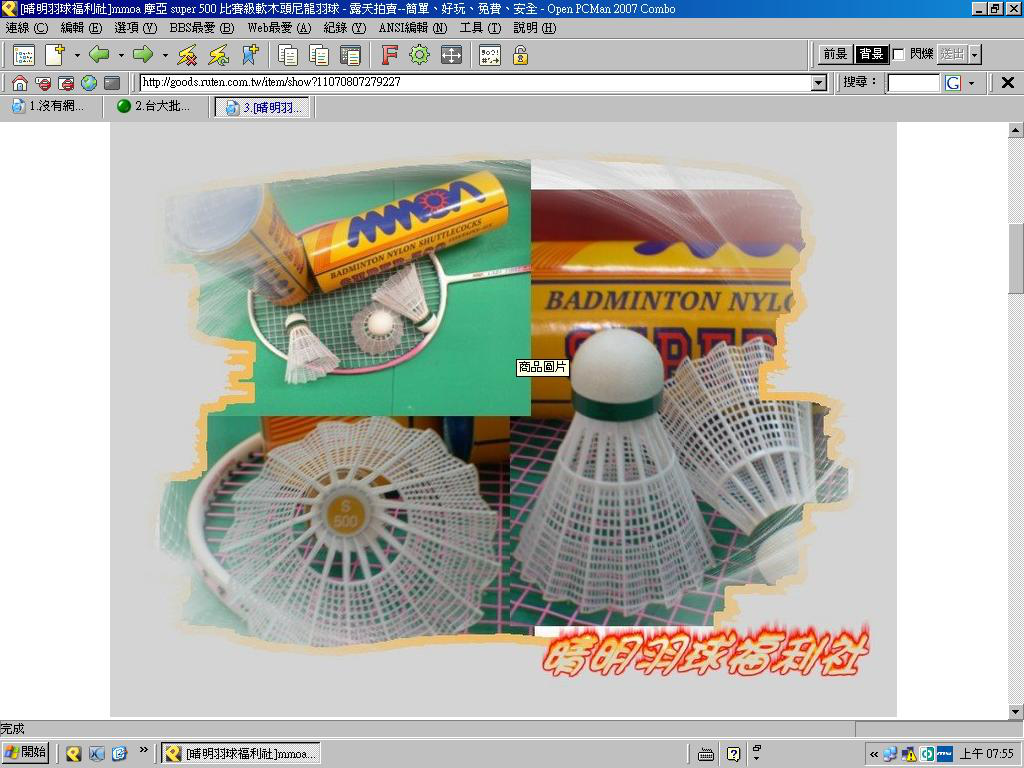Expand the back history dropdown arrow
This screenshot has width=1024, height=768.
(x=121, y=56)
